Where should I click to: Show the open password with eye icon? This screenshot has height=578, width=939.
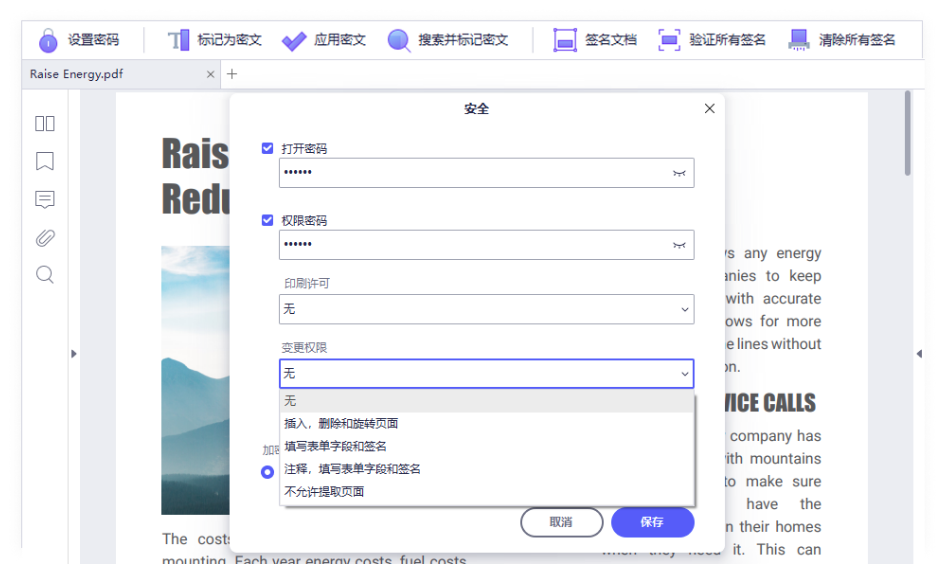click(x=679, y=173)
